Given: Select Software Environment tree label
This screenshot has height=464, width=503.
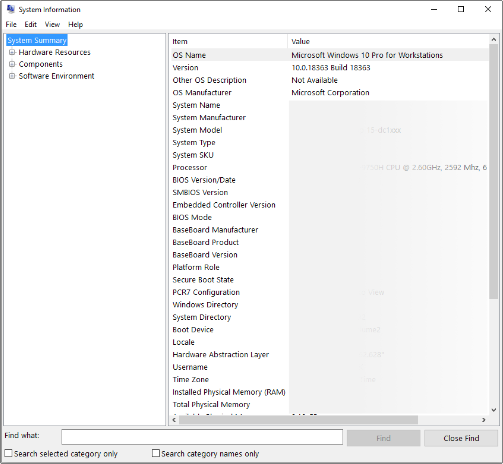Looking at the screenshot, I should (56, 76).
